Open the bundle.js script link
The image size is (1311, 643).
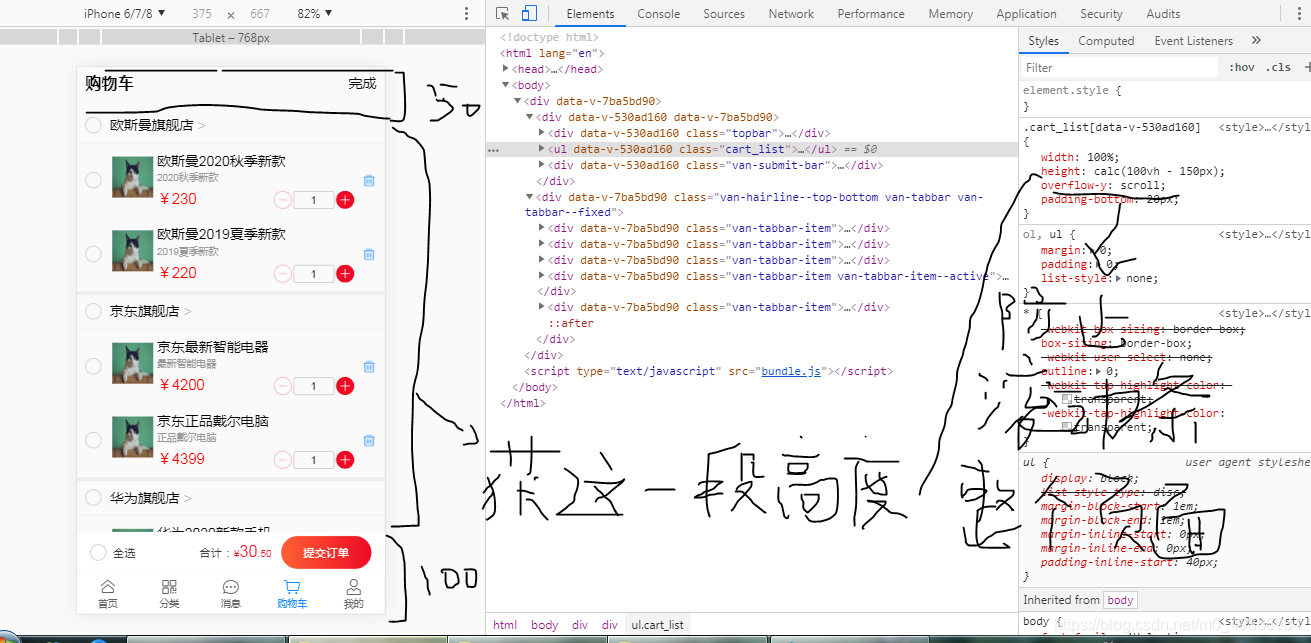pos(791,371)
